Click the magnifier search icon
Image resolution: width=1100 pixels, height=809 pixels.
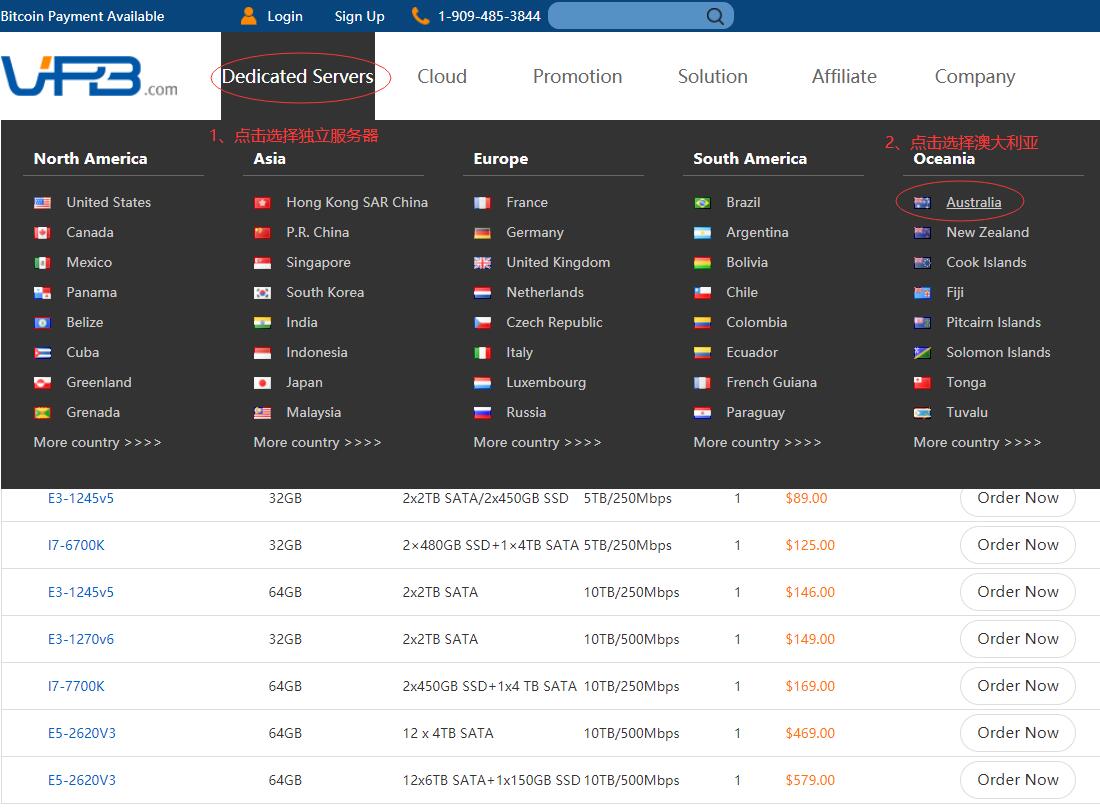(715, 16)
